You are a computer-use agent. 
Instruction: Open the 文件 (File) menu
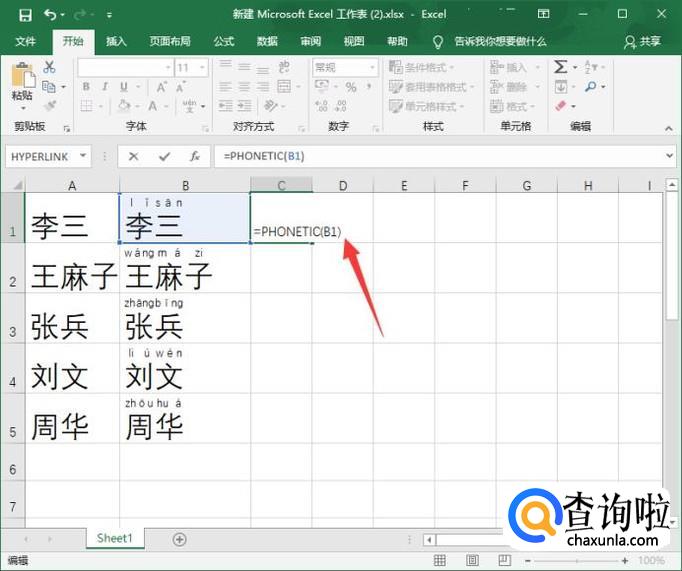point(26,41)
